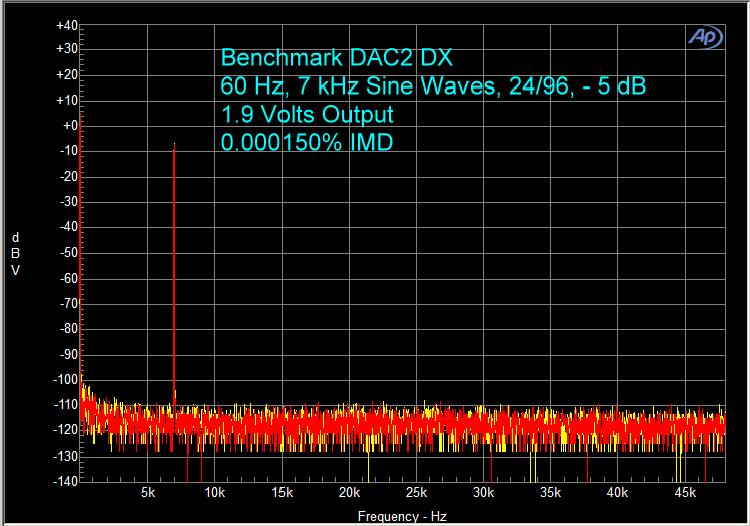The image size is (750, 526).
Task: Click the '30k' frequency axis label
Action: point(484,493)
